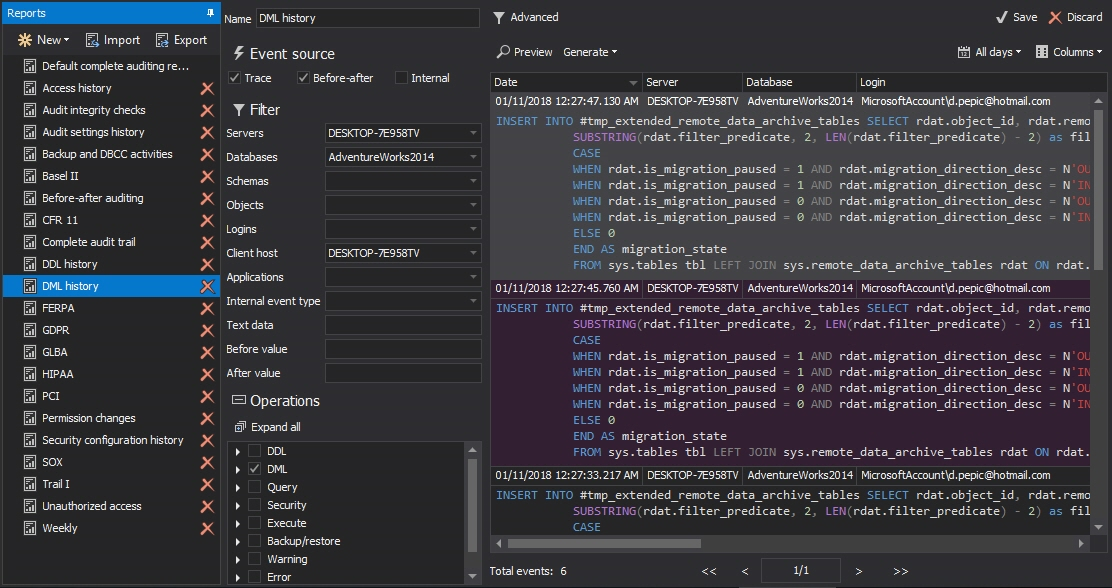Remove the Audit integrity checks report

point(207,111)
